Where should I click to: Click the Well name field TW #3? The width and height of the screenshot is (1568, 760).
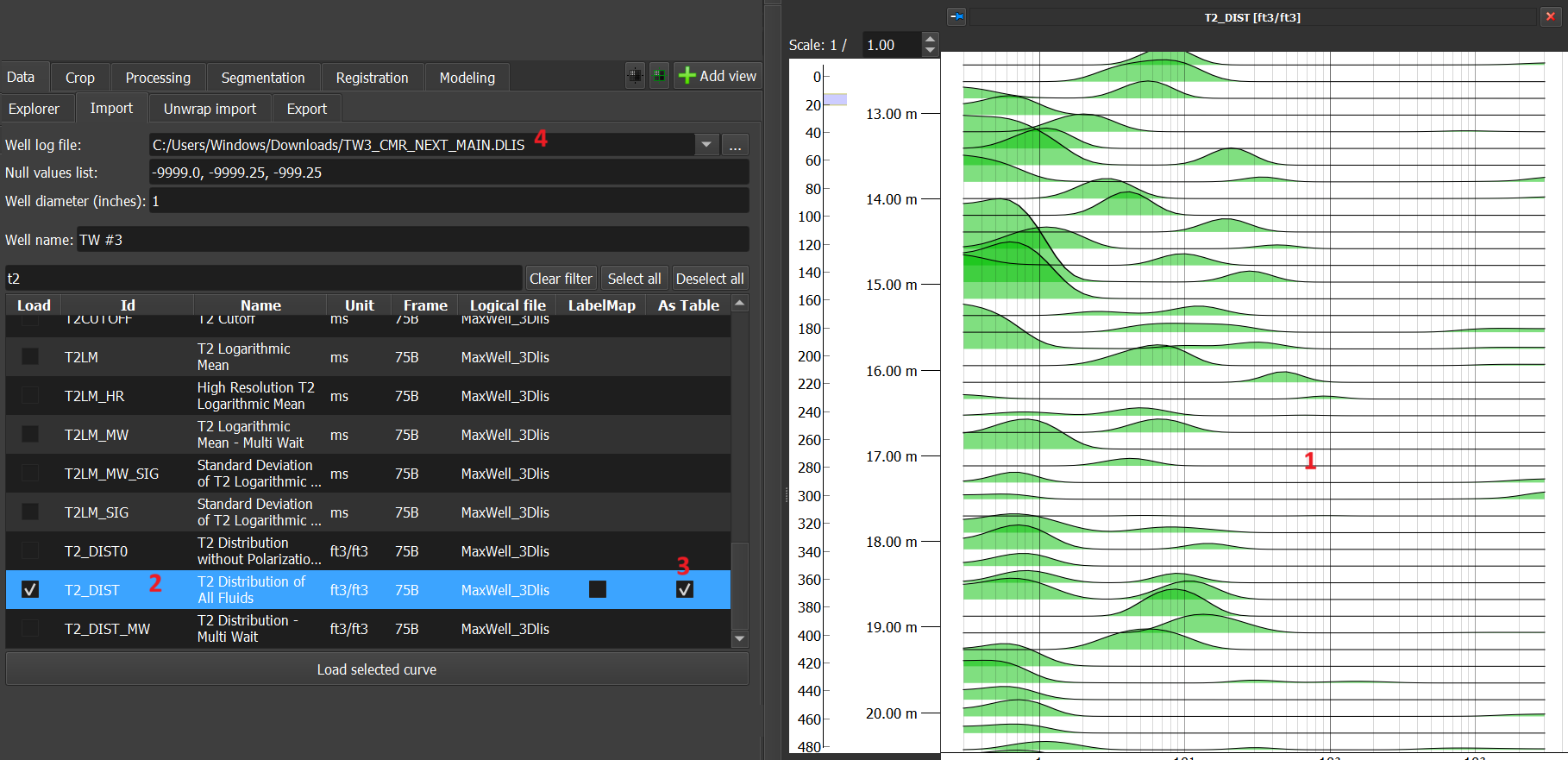[x=413, y=240]
